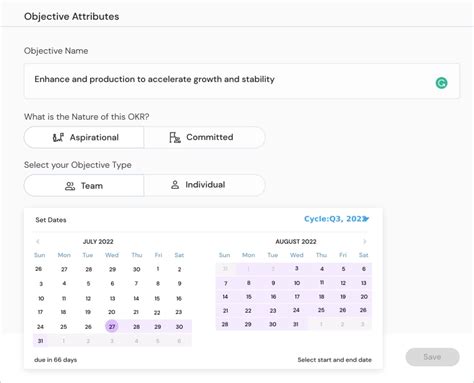The width and height of the screenshot is (474, 383).
Task: Click the Save button
Action: point(432,357)
